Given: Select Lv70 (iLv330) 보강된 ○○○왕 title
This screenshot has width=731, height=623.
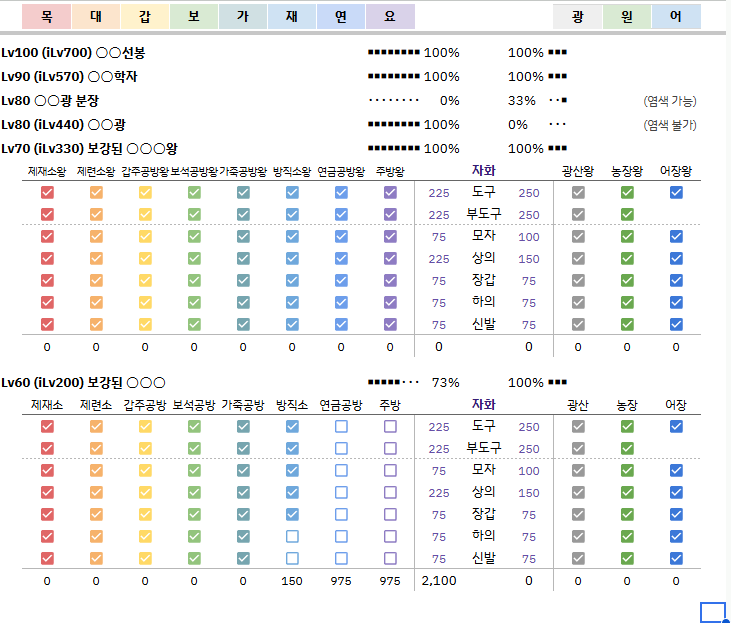Looking at the screenshot, I should click(89, 149).
